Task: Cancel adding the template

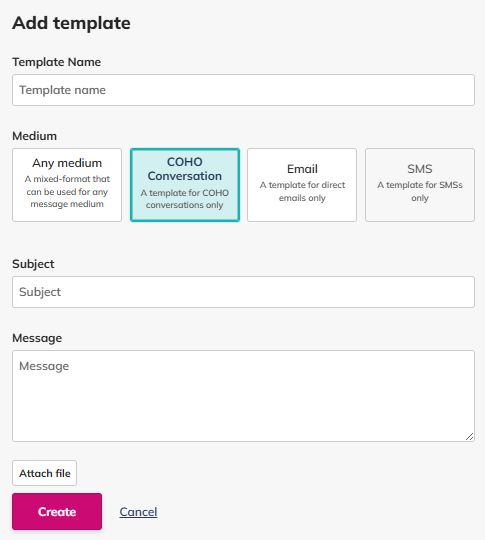Action: tap(138, 512)
